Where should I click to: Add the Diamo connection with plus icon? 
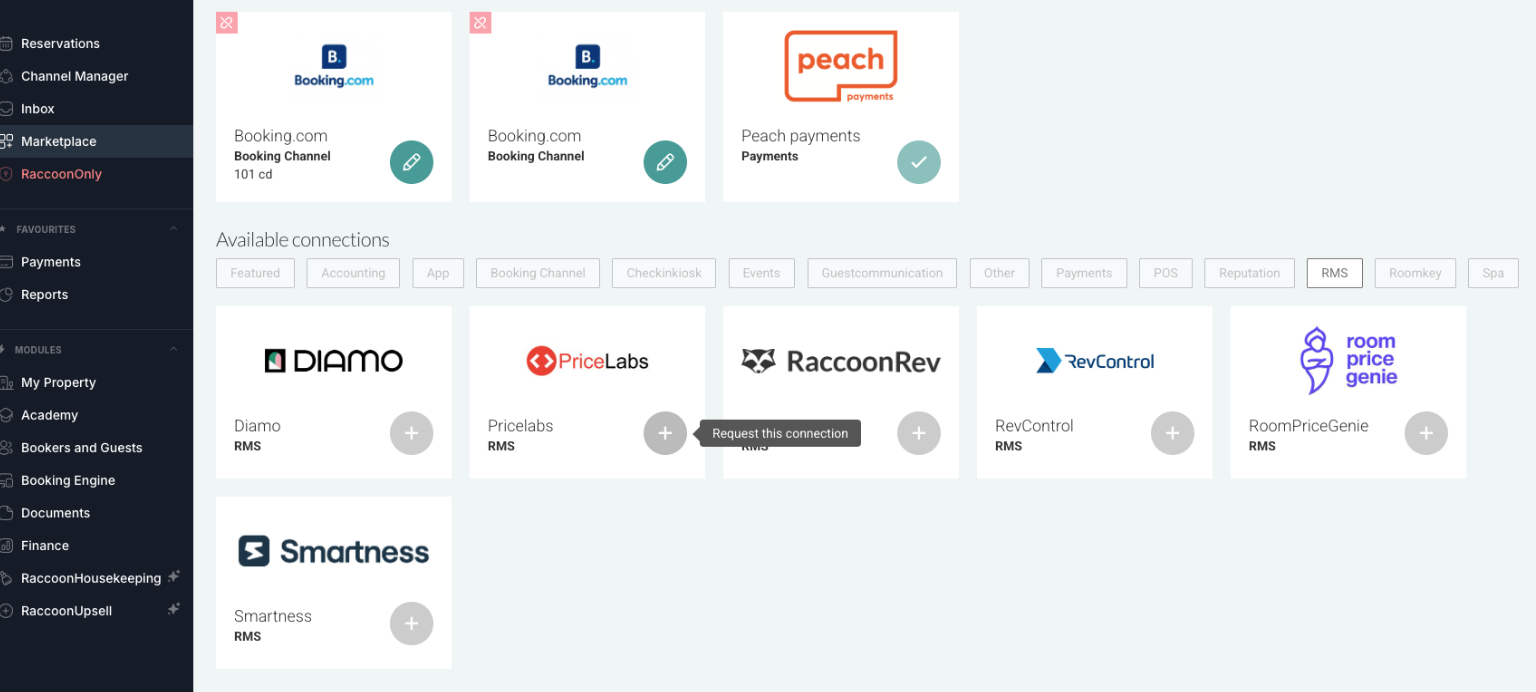(411, 433)
